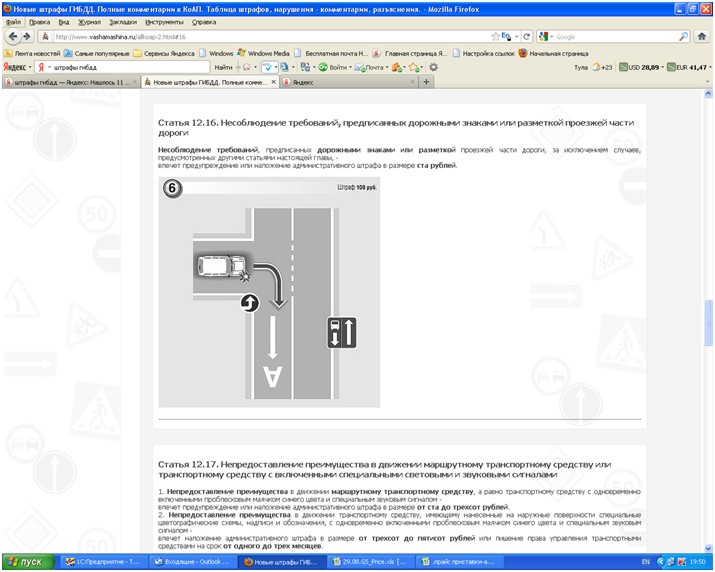Open the Файл menu
The image size is (715, 572).
(13, 22)
